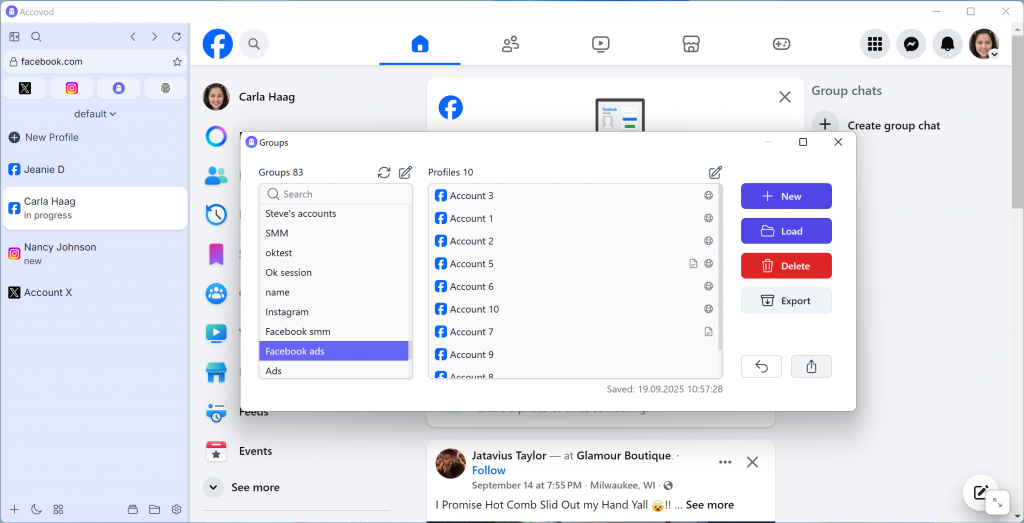Open the Facebook account menu avatar dropdown
This screenshot has height=523, width=1024.
point(984,44)
